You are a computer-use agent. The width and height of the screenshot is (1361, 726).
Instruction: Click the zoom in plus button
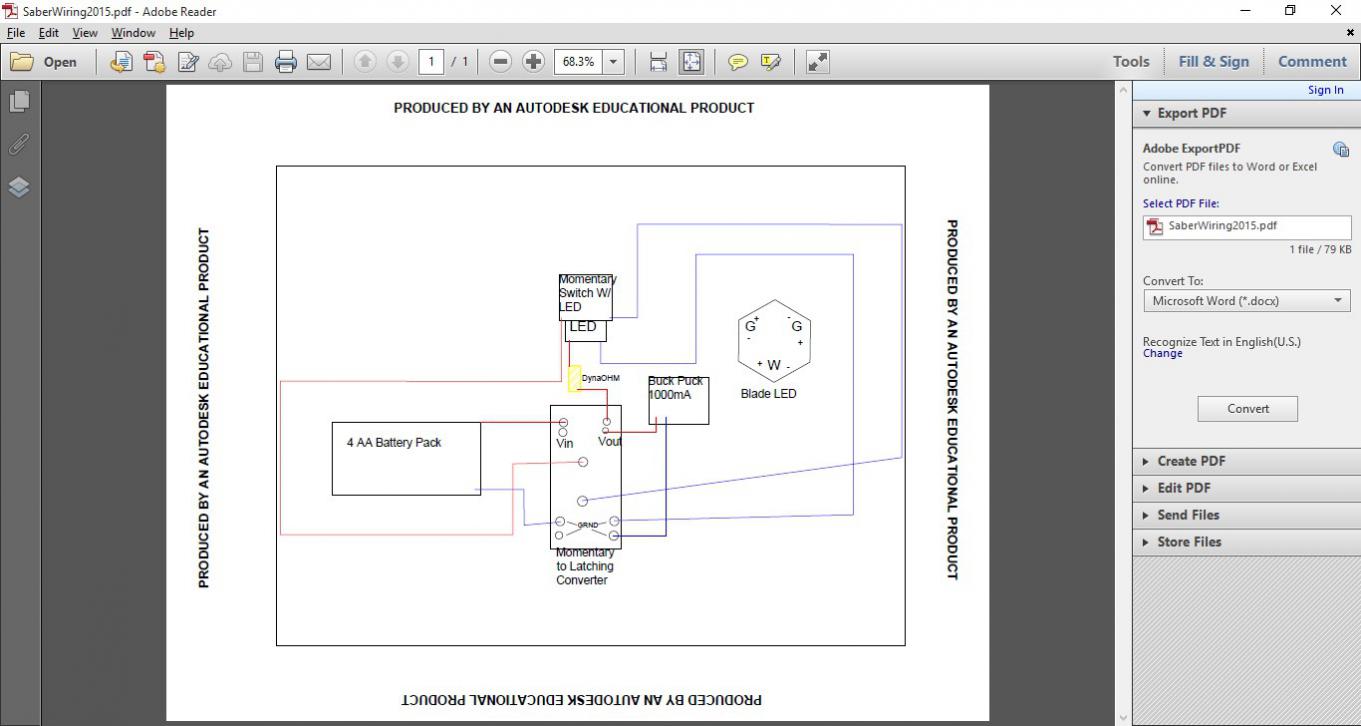[x=533, y=62]
